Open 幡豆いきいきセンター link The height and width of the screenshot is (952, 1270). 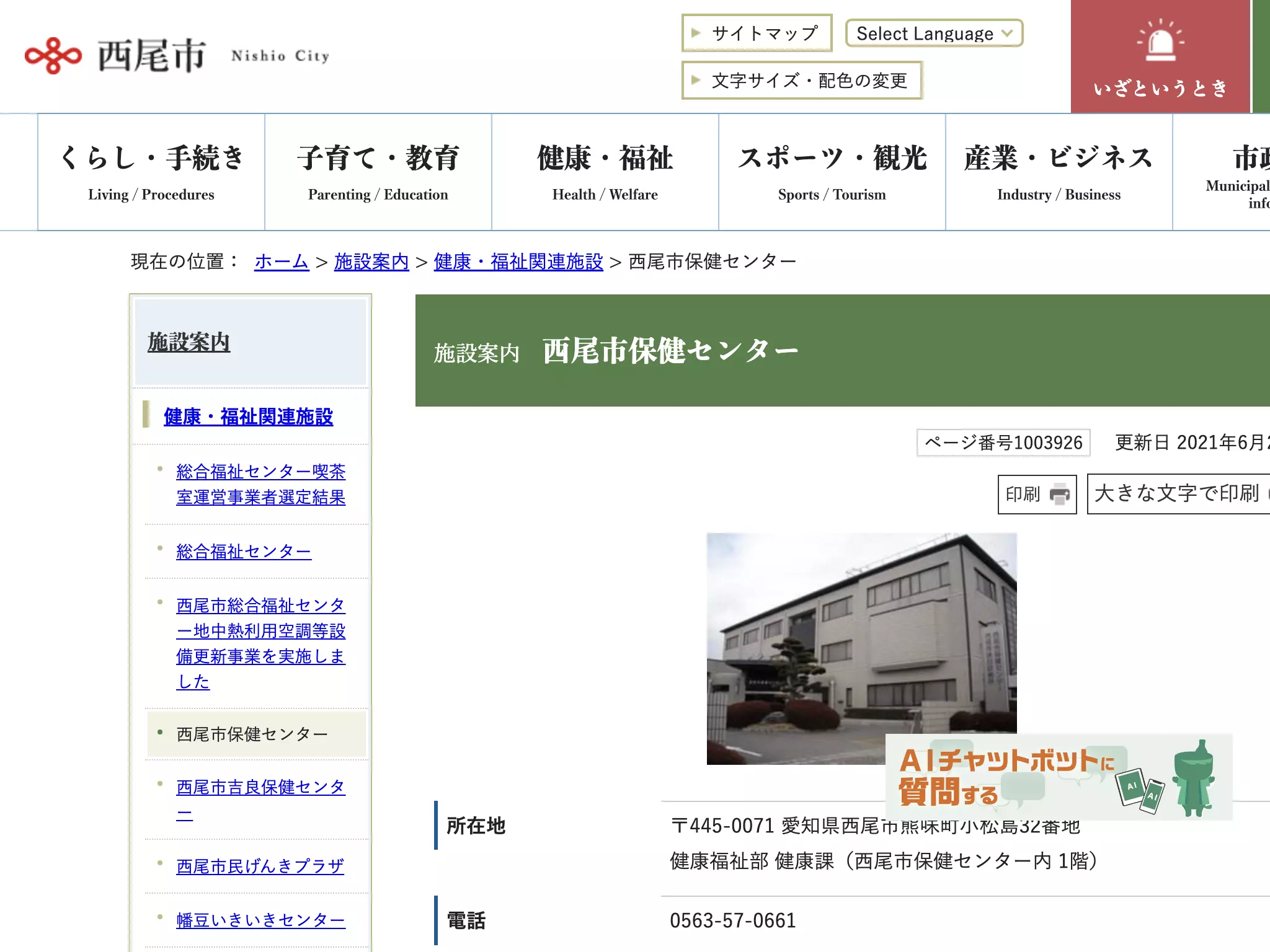click(260, 920)
